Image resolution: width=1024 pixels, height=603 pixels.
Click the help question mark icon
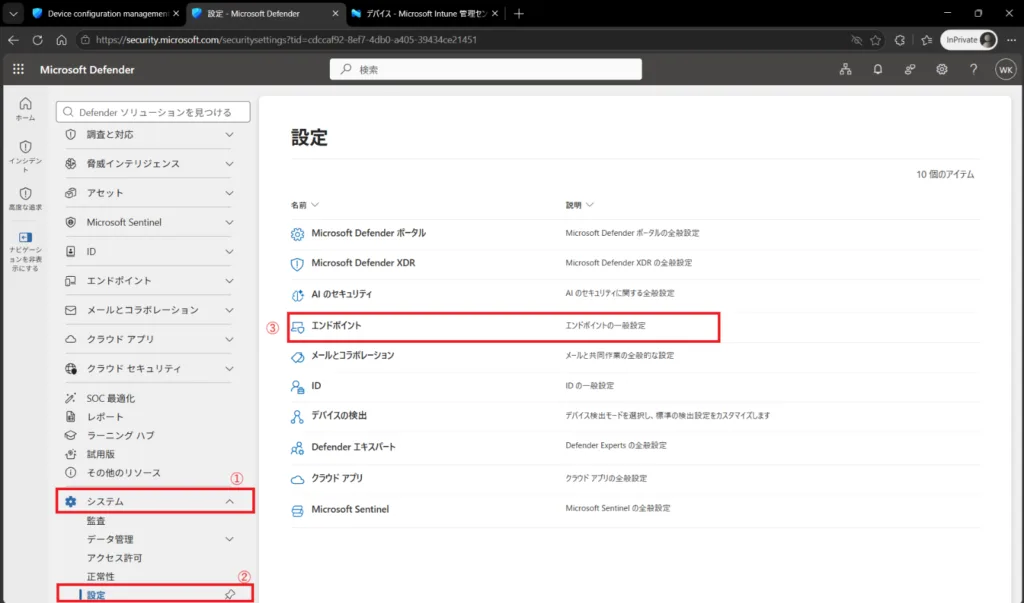pos(974,69)
